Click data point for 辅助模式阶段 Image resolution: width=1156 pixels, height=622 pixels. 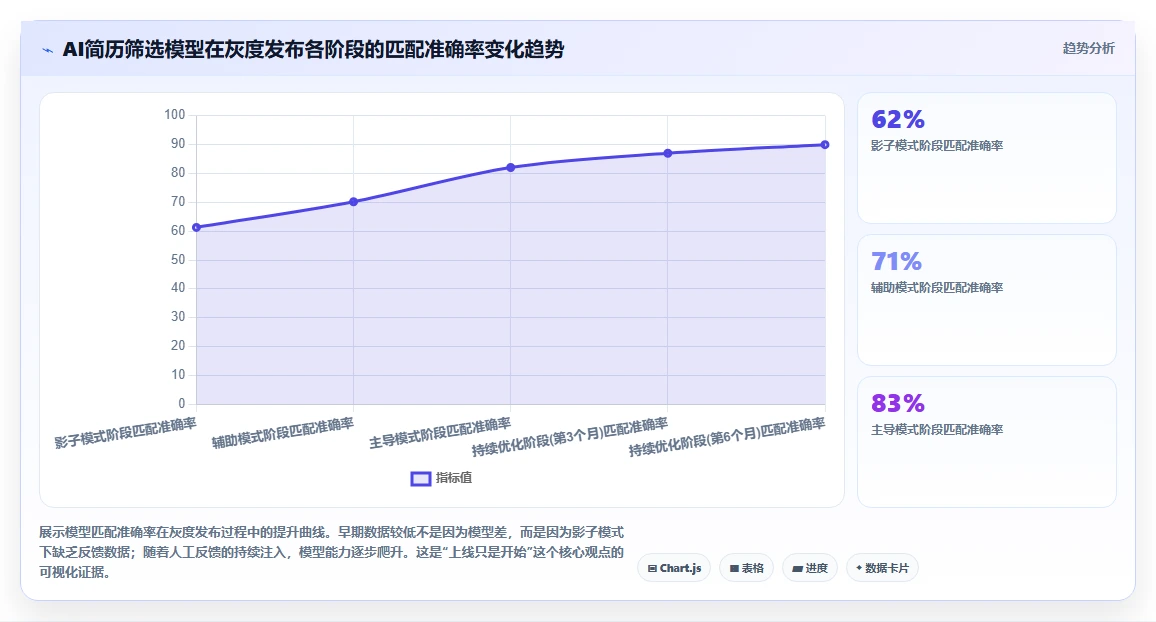coord(353,202)
